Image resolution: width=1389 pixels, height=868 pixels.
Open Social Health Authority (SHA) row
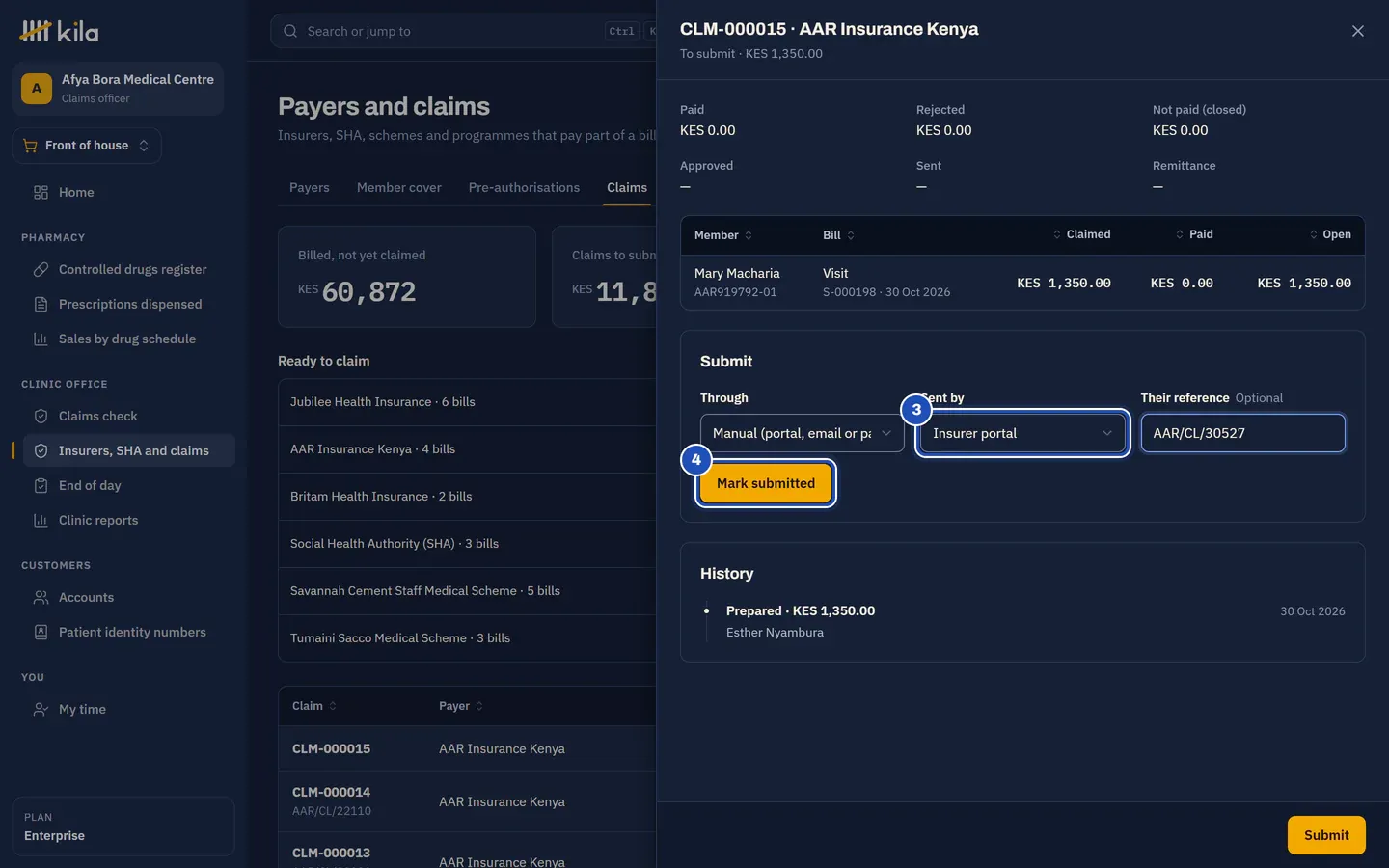pyautogui.click(x=468, y=544)
